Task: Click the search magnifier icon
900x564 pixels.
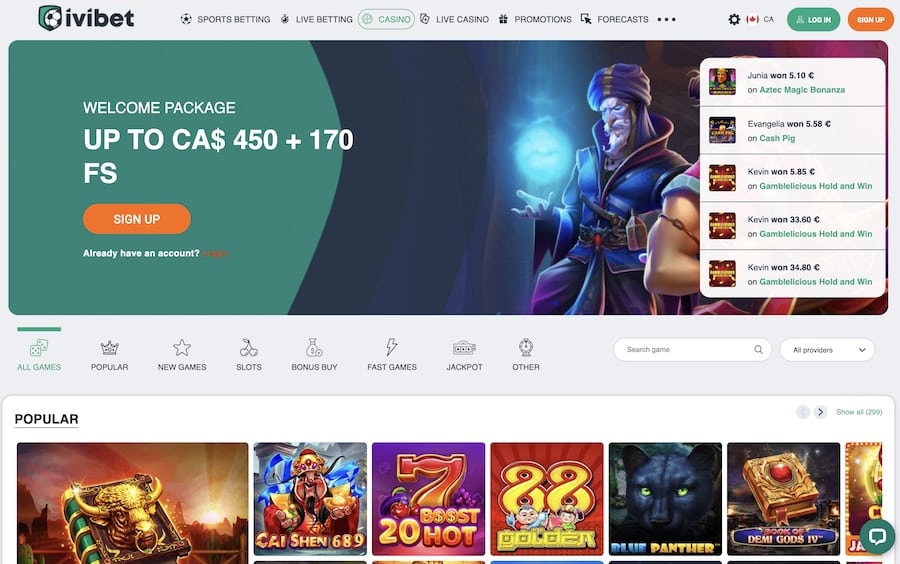Action: coord(758,349)
